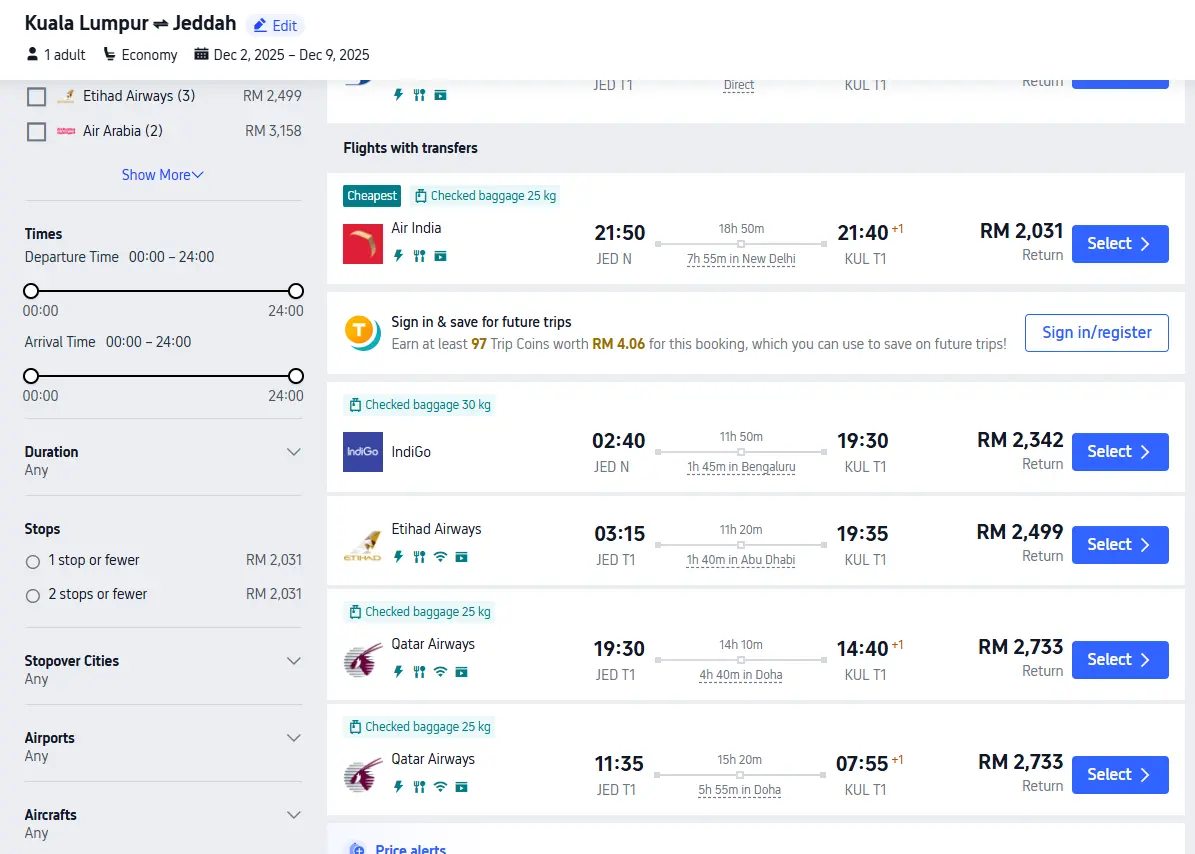
Task: Expand the Airports filter section
Action: (x=294, y=738)
